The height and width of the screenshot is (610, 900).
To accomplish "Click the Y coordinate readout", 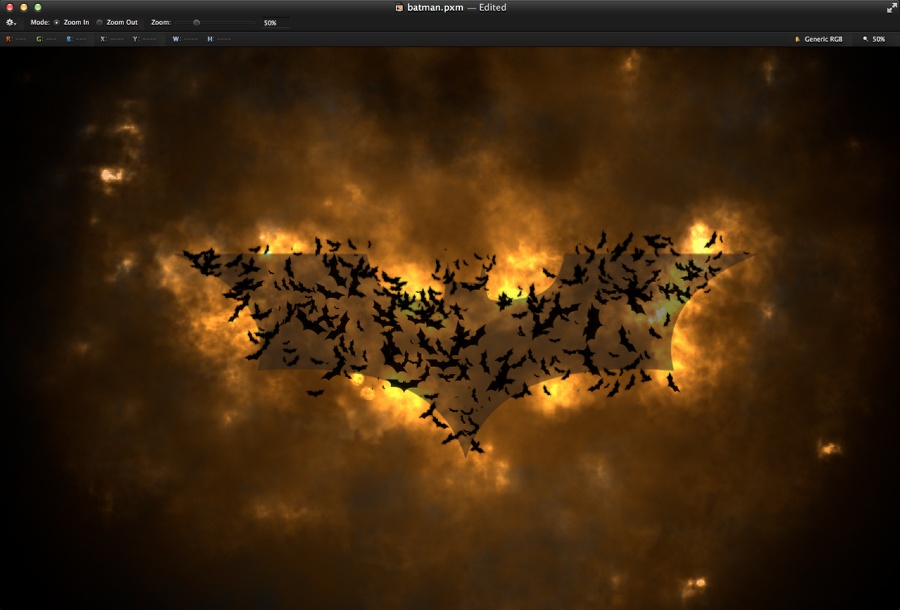I will 145,39.
